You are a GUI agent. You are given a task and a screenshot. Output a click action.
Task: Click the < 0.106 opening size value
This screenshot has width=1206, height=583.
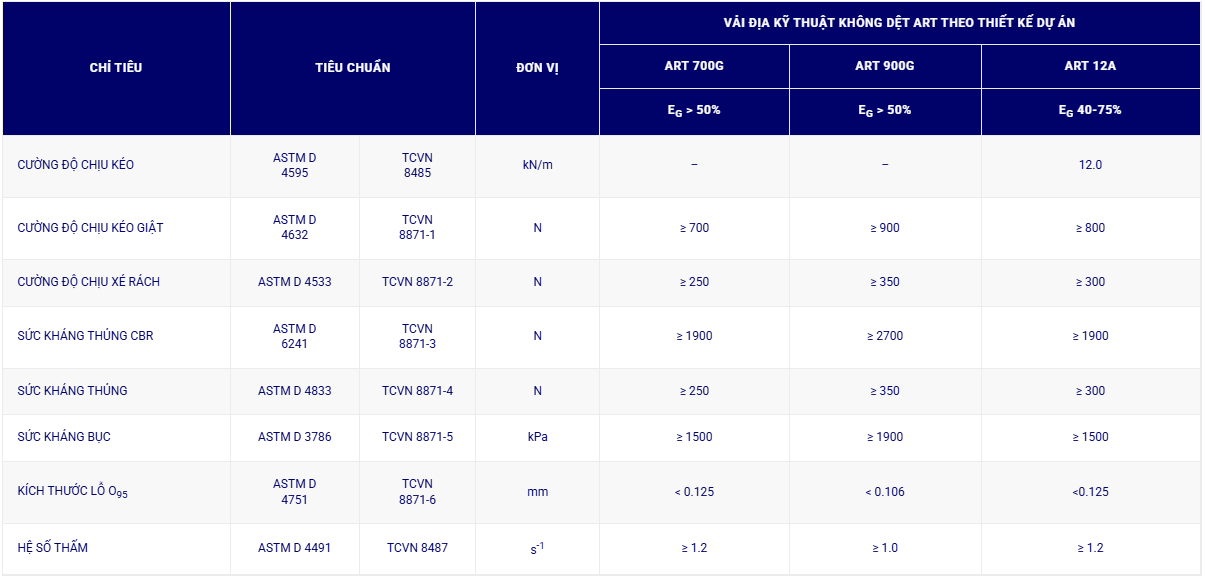(884, 492)
